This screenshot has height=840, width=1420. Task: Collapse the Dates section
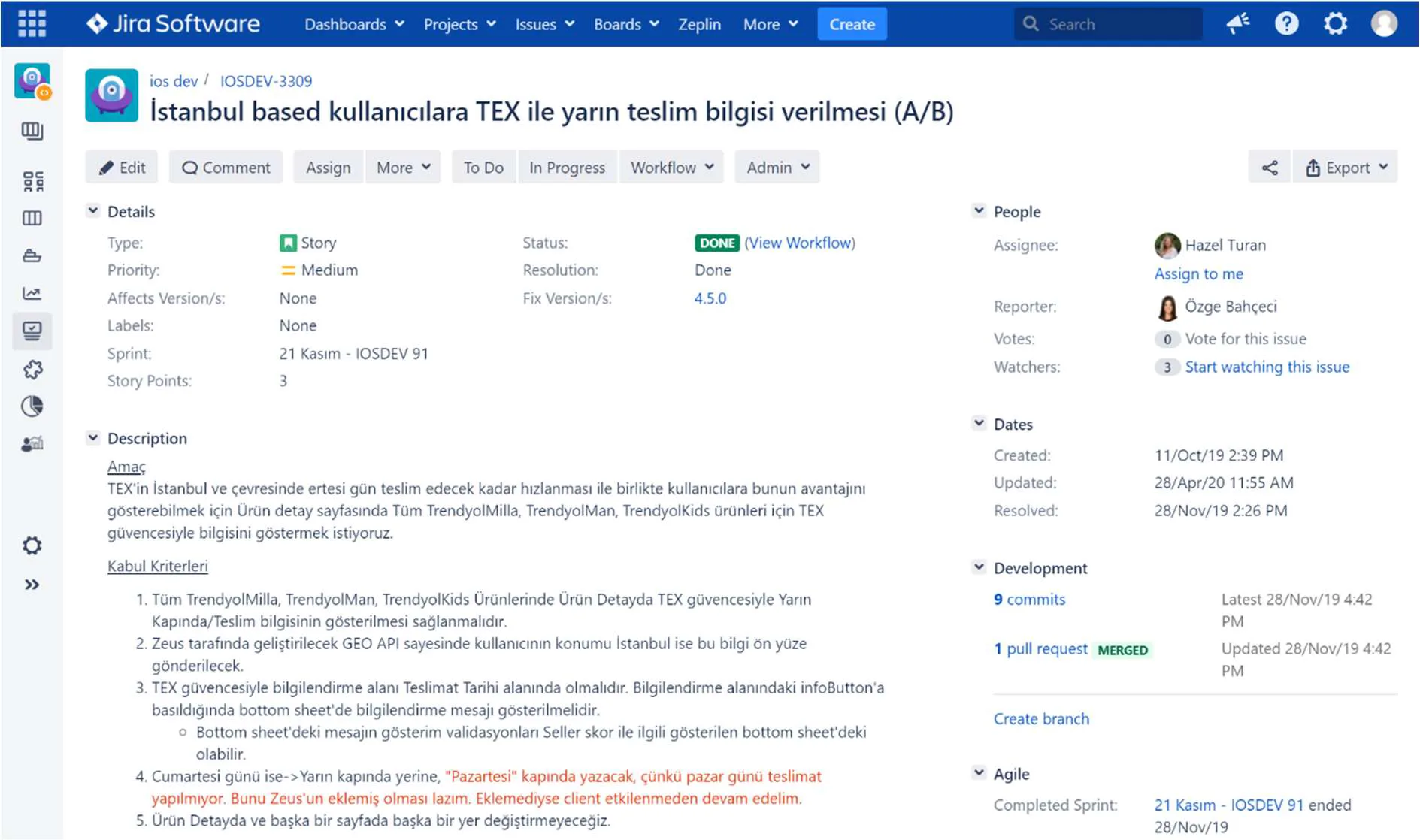point(979,424)
